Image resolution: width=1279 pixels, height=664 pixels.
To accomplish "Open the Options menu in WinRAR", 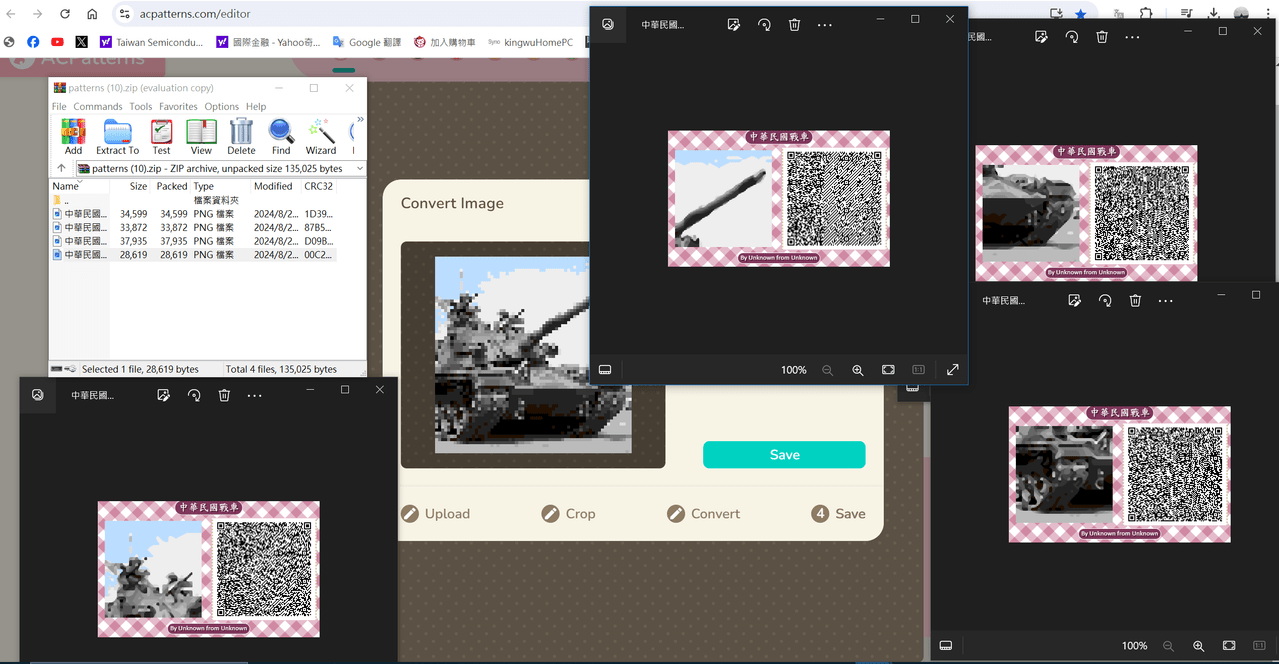I will pyautogui.click(x=221, y=106).
